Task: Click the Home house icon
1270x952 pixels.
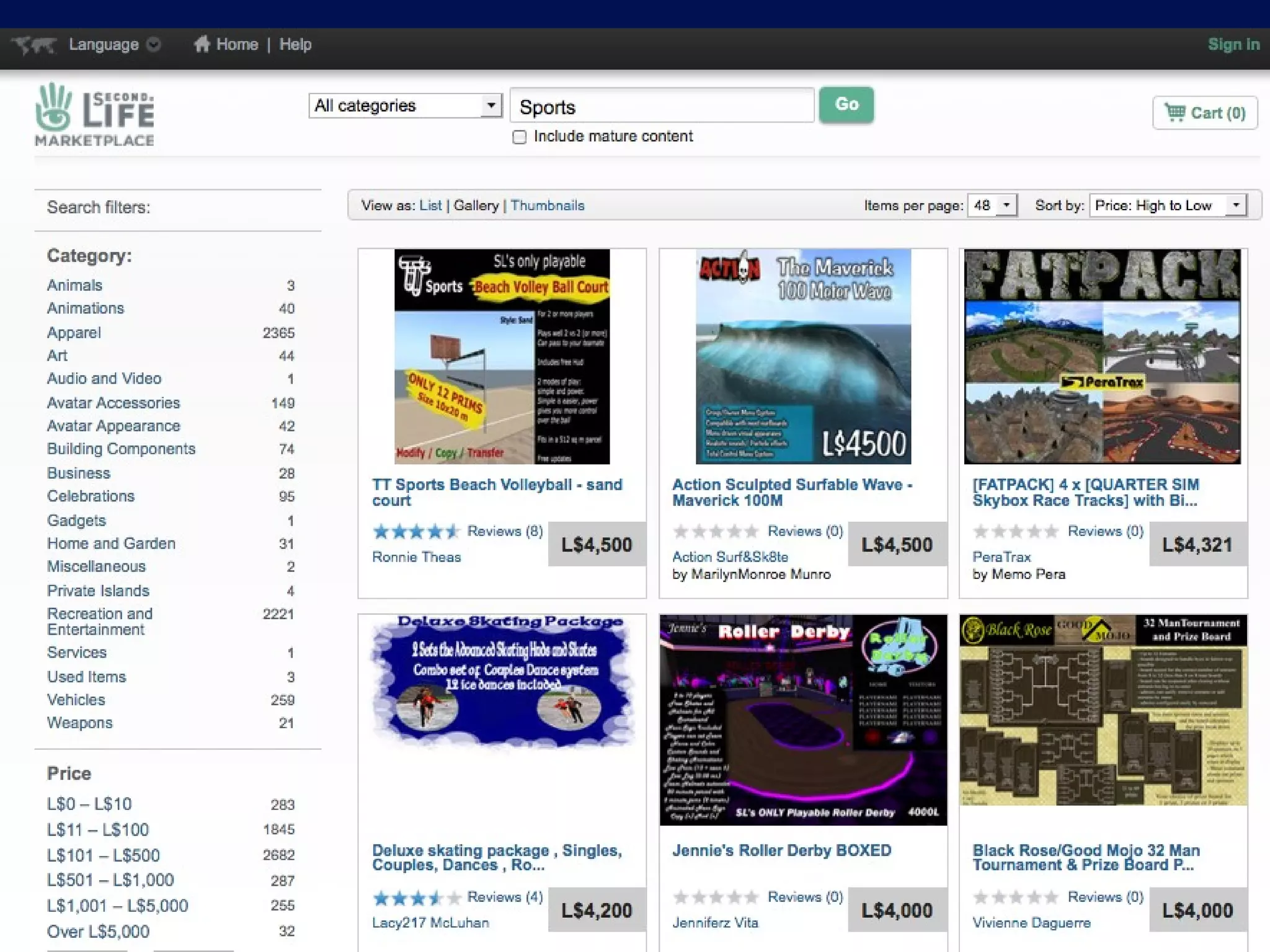Action: coord(202,44)
